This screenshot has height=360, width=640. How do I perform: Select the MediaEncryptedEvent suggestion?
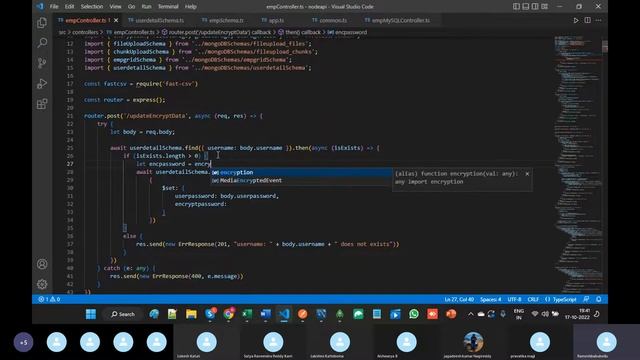(x=301, y=180)
